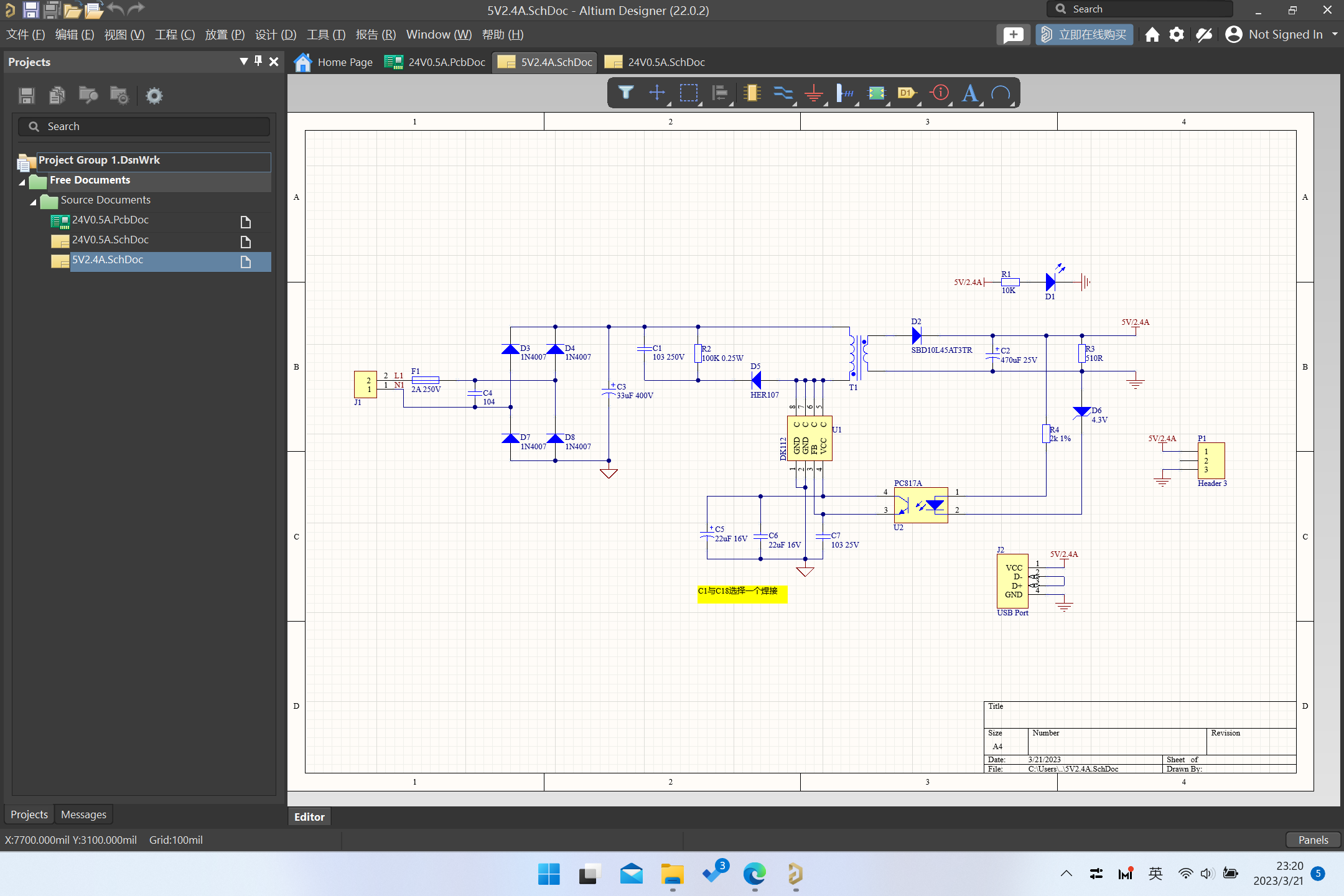Click the Place Part component icon

pos(752,93)
